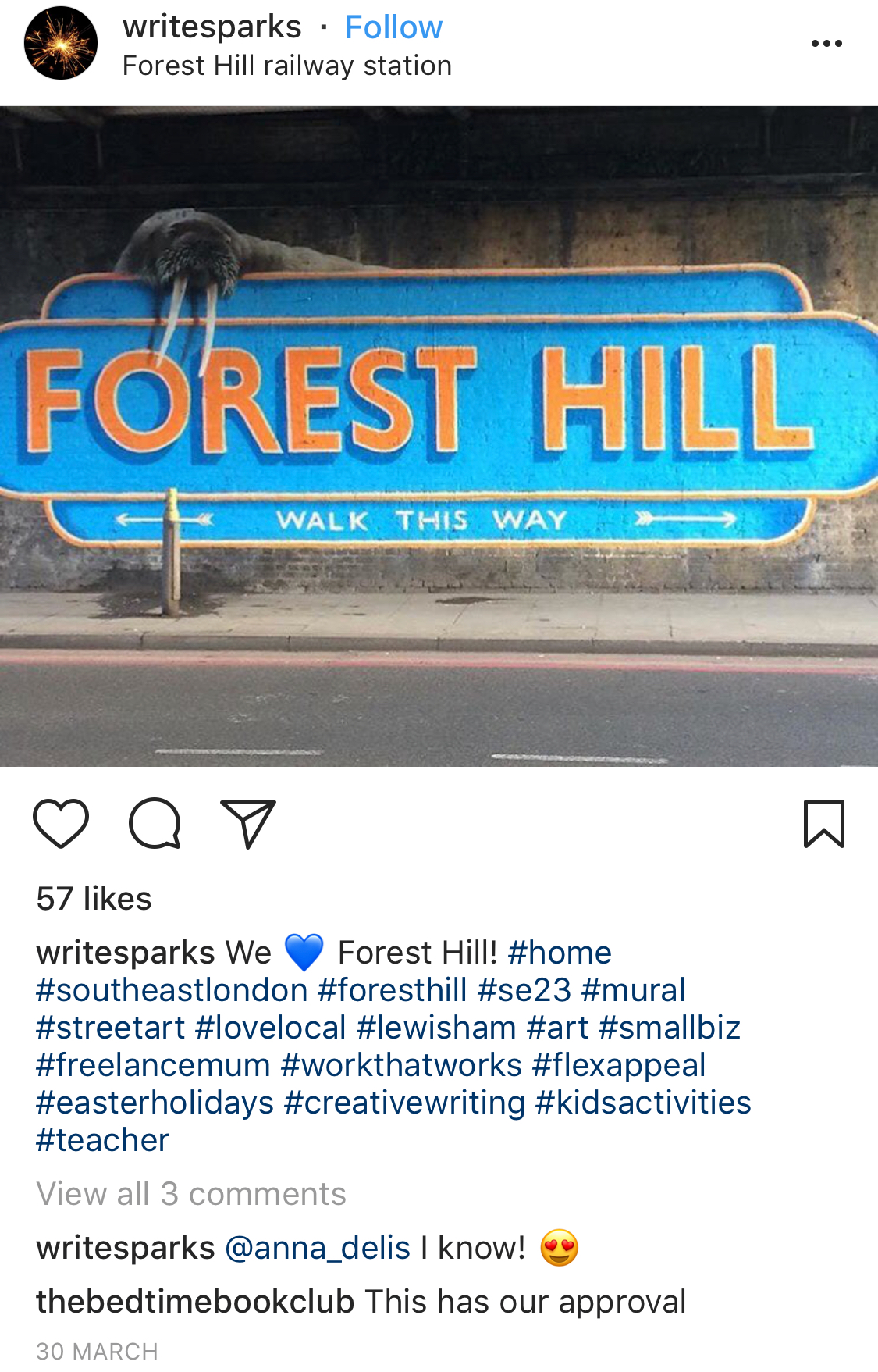Open the #streetart hashtag

[111, 1028]
